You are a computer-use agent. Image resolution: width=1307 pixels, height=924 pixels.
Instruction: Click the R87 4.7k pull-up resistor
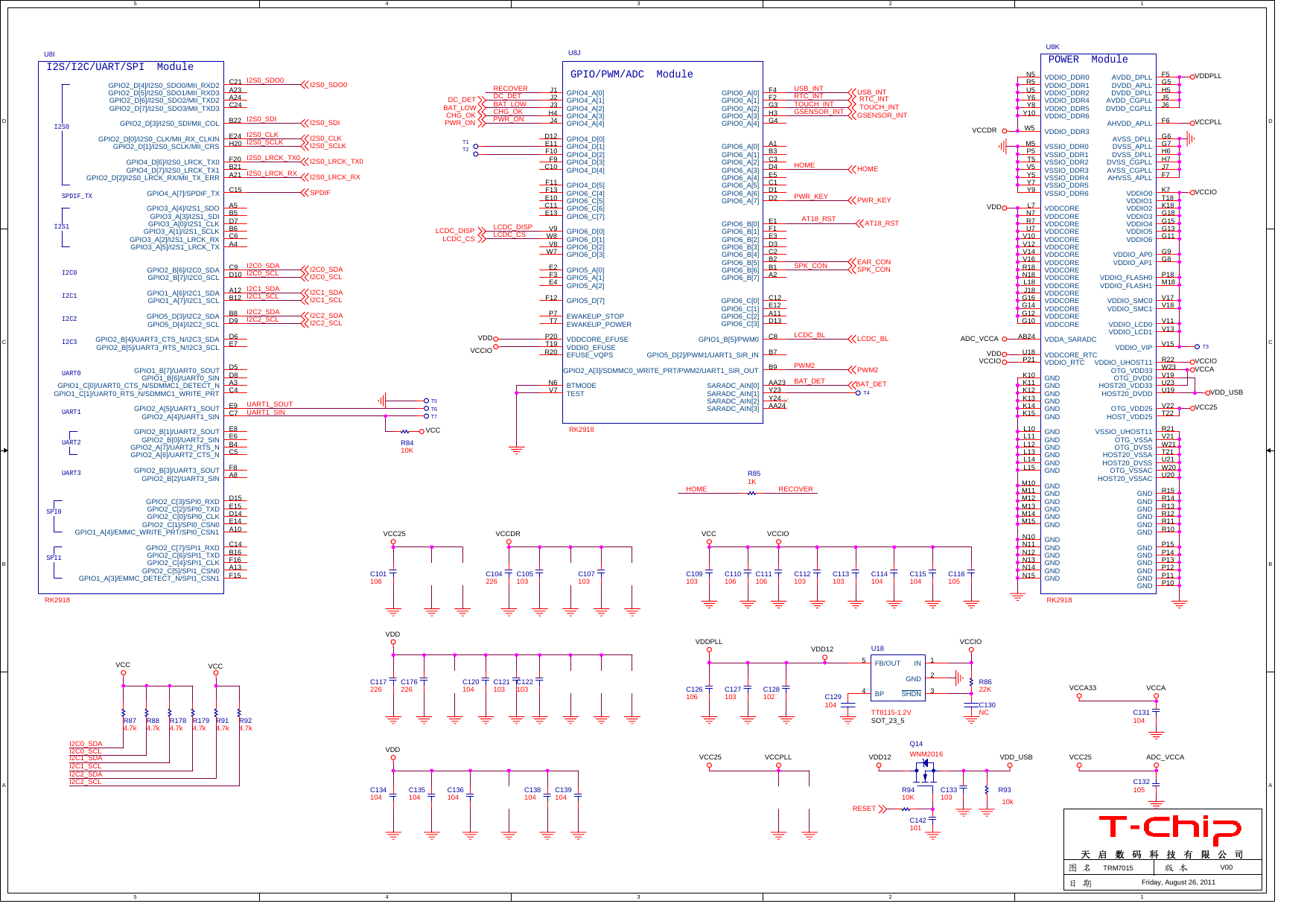(x=124, y=713)
